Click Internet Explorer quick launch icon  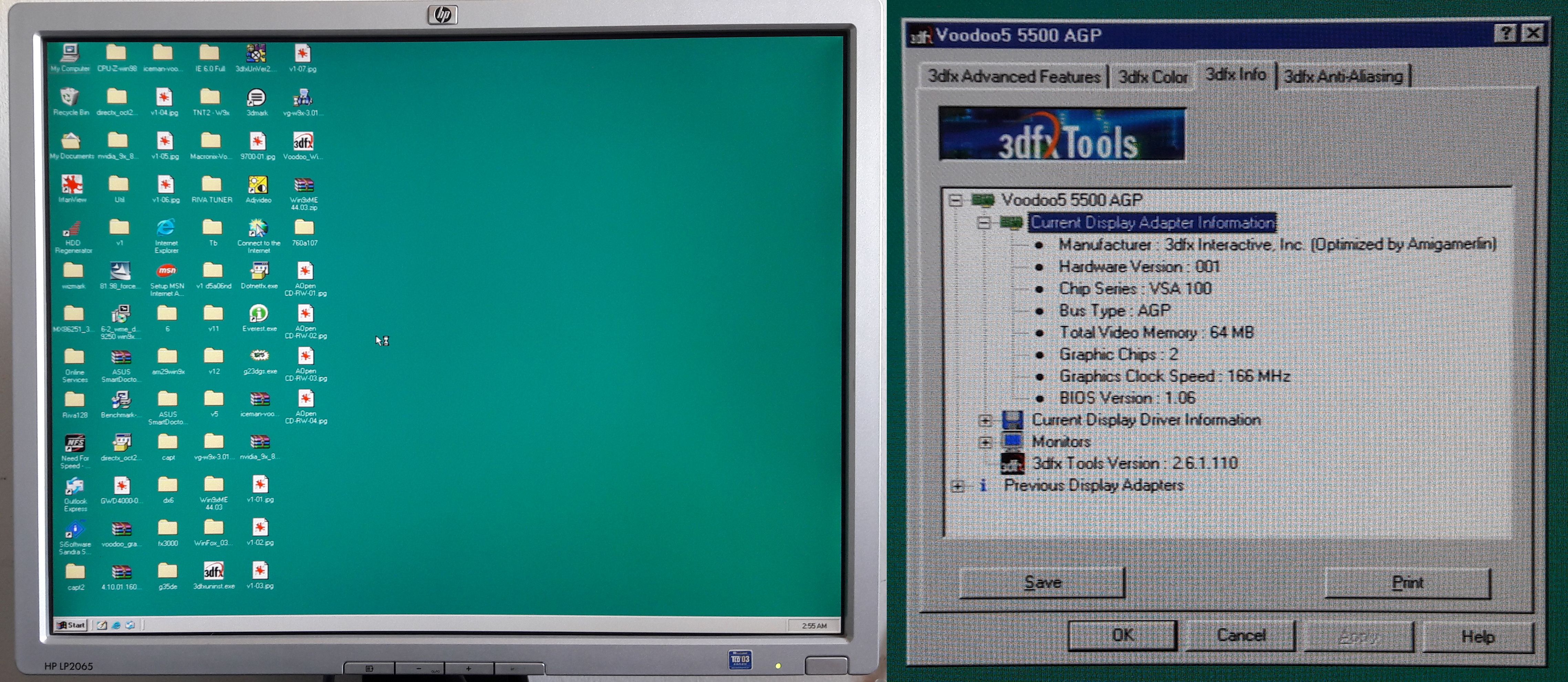[x=116, y=625]
